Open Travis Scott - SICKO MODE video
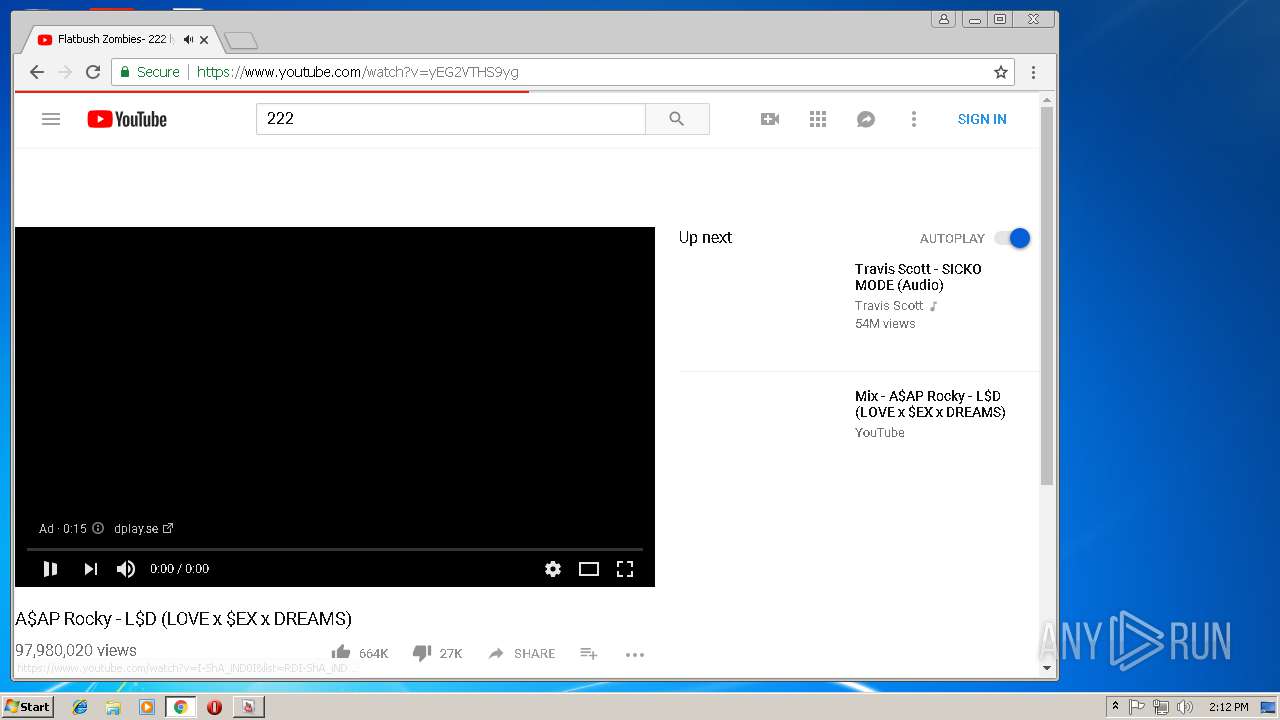1280x720 pixels. (918, 277)
